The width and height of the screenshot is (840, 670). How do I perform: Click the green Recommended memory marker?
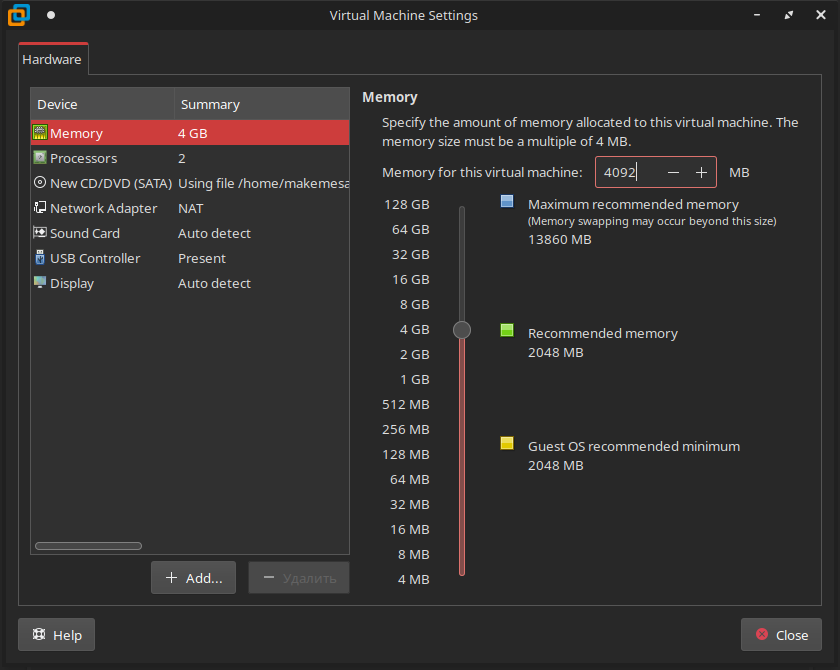click(x=507, y=330)
